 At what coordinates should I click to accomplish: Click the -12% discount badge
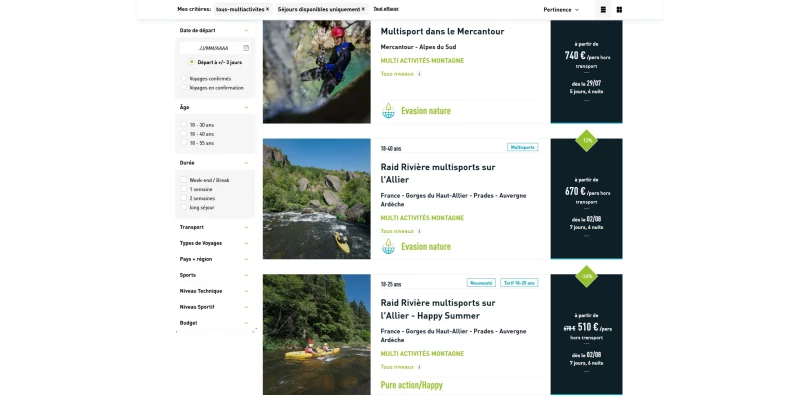586,140
